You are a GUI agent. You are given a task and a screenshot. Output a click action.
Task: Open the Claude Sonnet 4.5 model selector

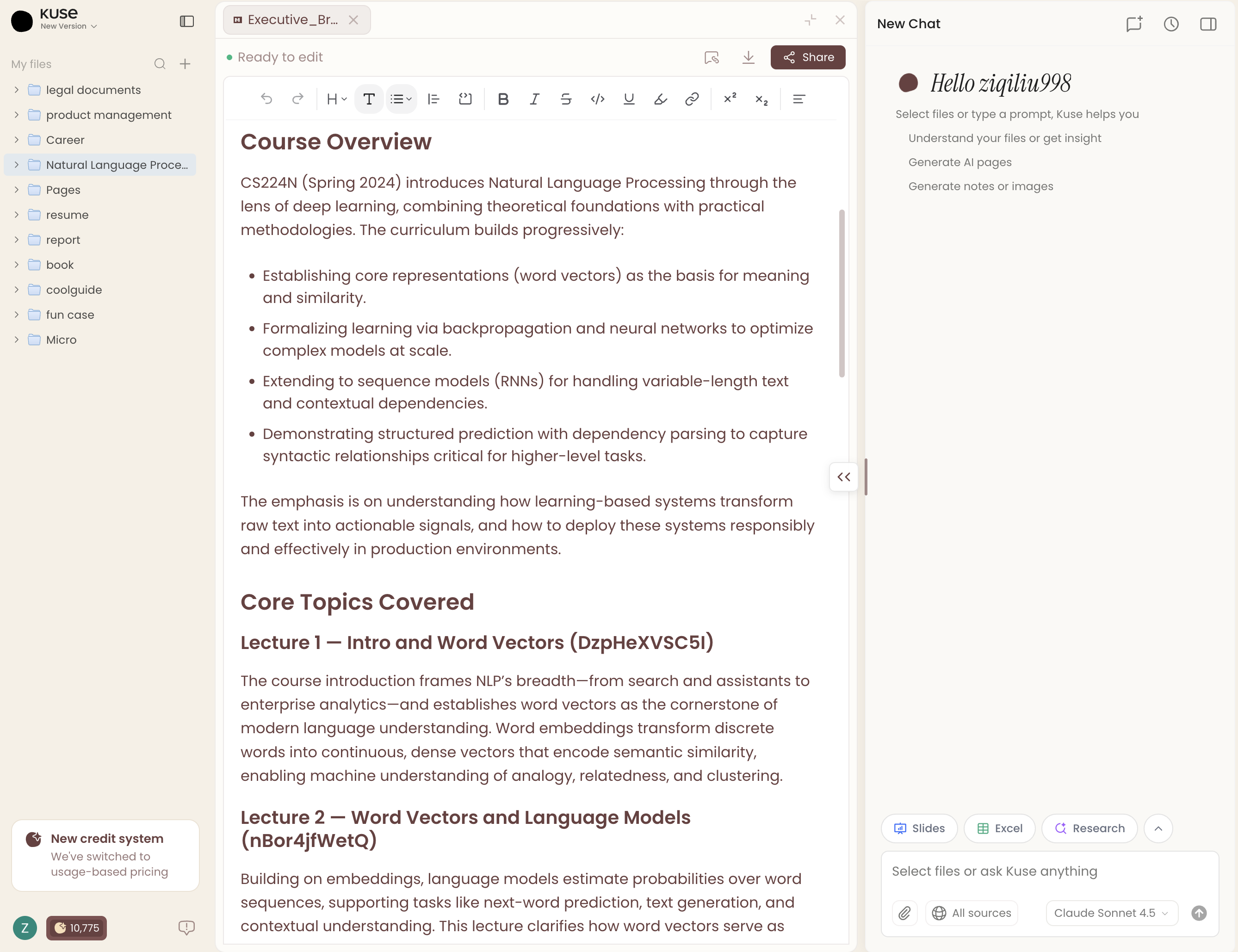coord(1110,912)
